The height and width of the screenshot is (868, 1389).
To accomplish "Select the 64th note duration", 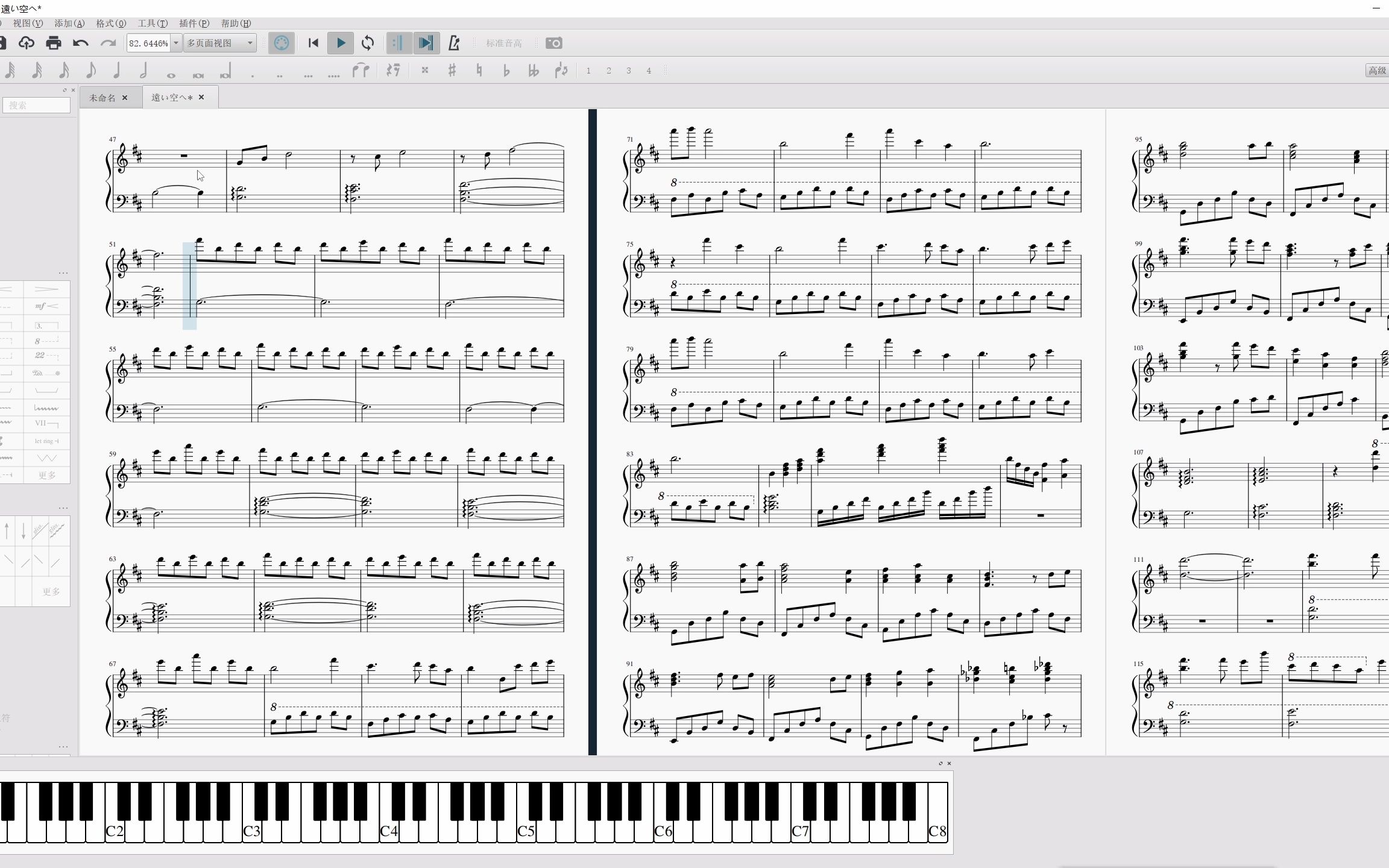I will (10, 71).
